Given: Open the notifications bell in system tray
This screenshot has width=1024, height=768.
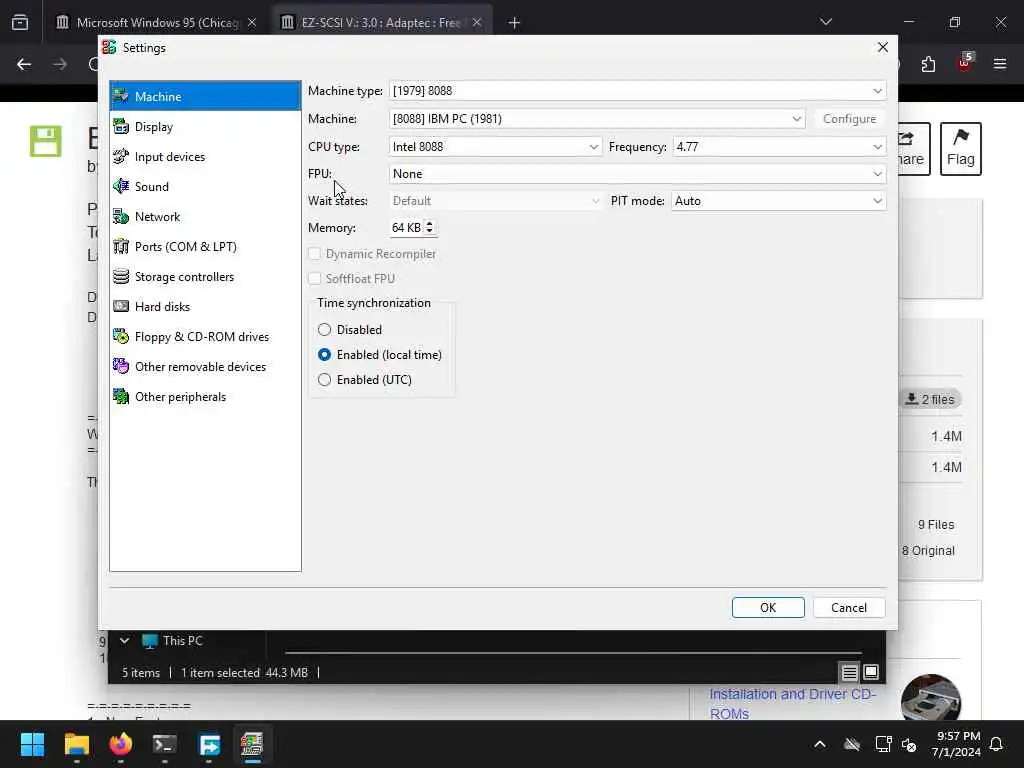Looking at the screenshot, I should pos(997,744).
